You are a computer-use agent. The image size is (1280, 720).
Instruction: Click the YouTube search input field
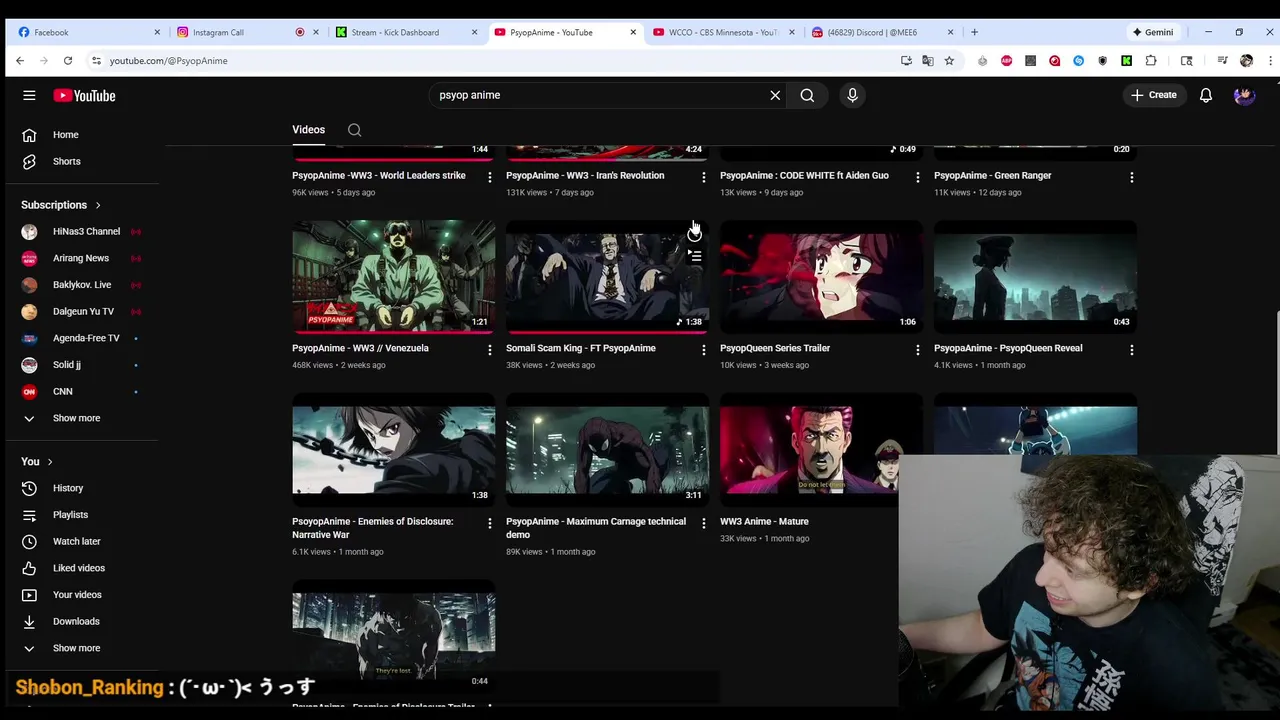click(600, 95)
